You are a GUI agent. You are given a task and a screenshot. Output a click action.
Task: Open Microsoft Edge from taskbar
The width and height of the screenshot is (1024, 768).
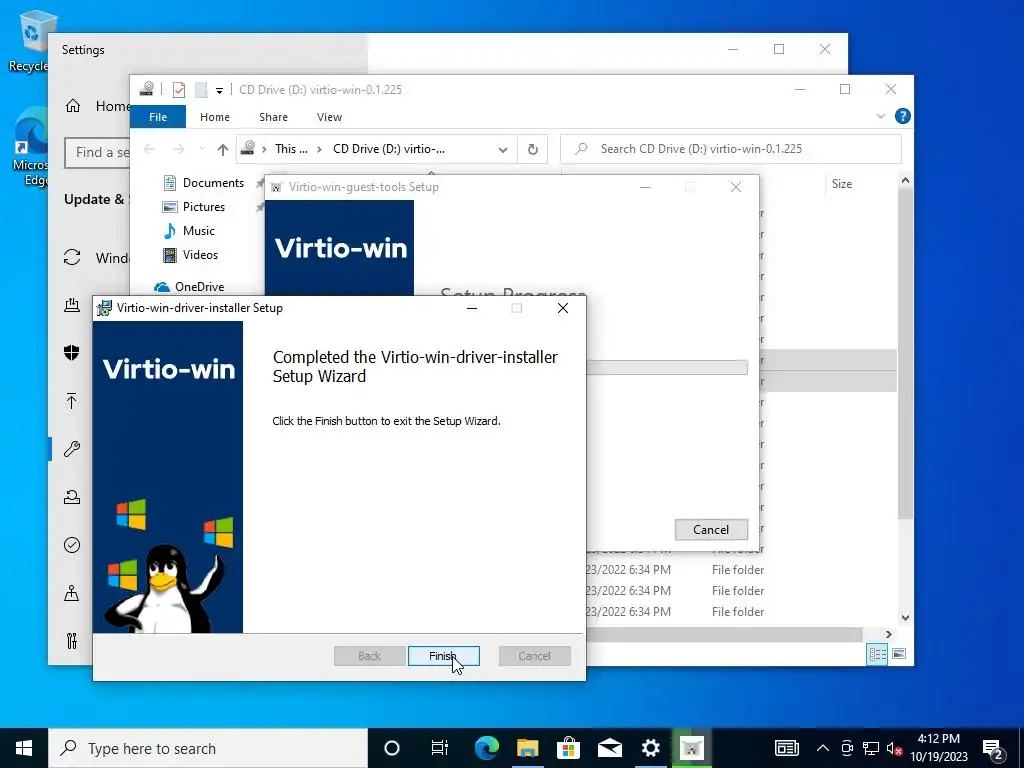pos(487,748)
